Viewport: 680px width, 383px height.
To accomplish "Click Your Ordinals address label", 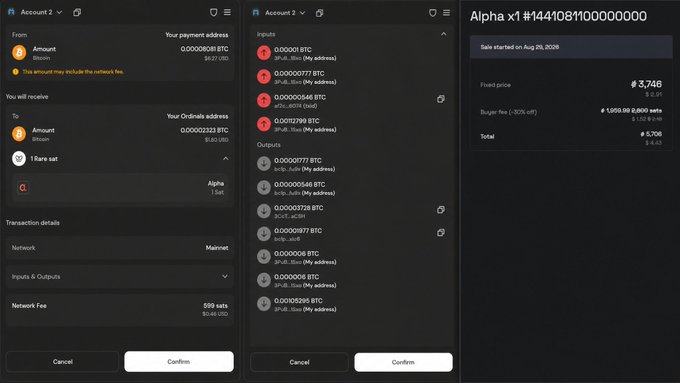I will click(197, 116).
